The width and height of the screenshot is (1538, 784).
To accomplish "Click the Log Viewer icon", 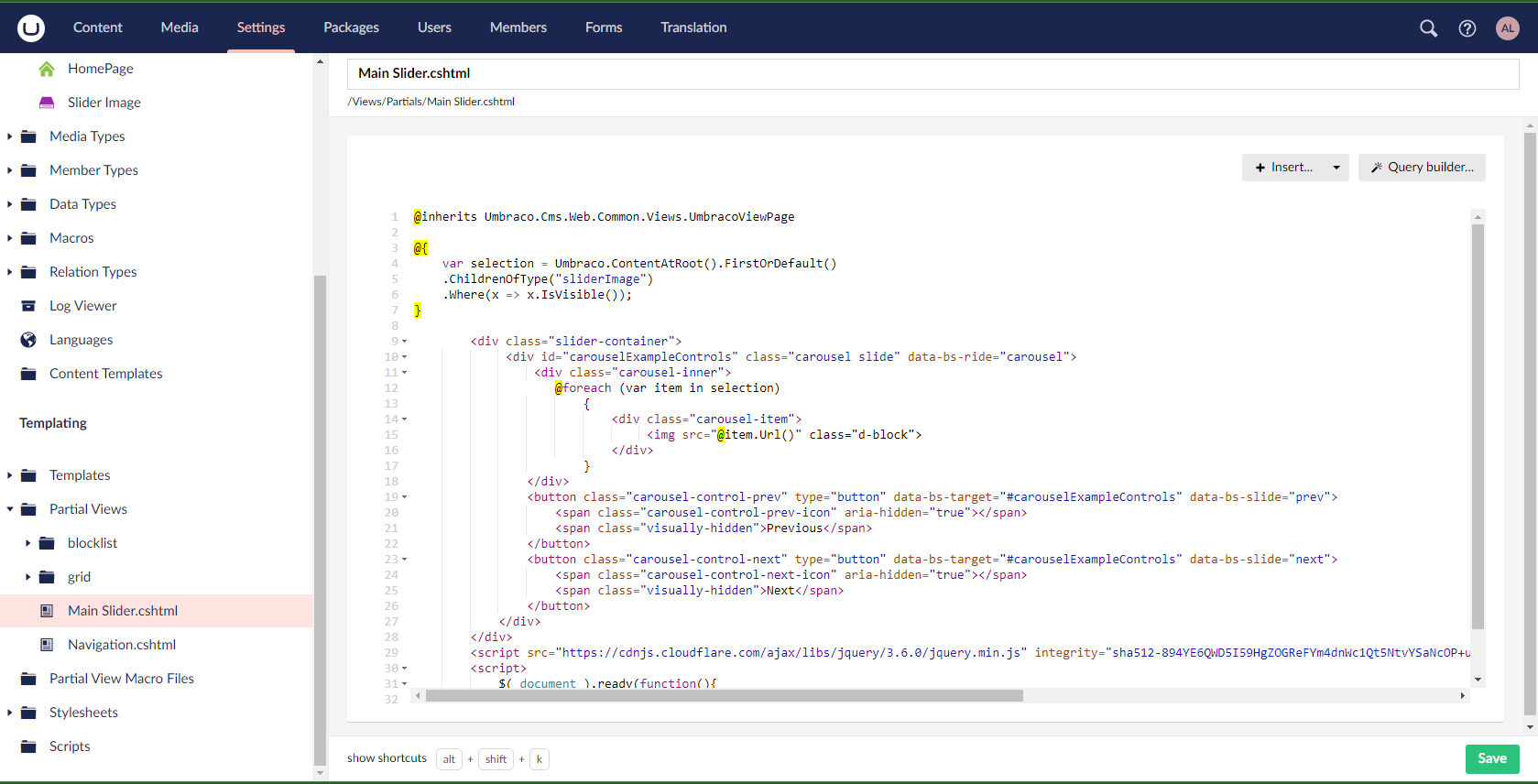I will click(29, 306).
